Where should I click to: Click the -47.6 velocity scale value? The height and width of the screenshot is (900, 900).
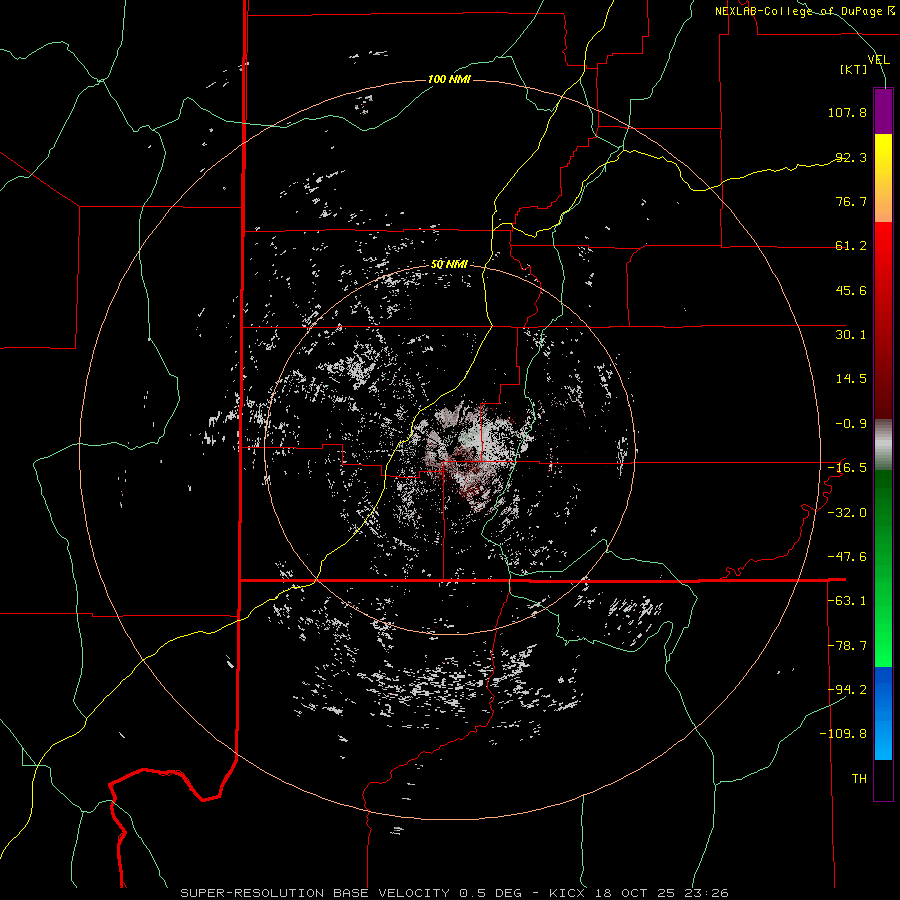point(847,557)
